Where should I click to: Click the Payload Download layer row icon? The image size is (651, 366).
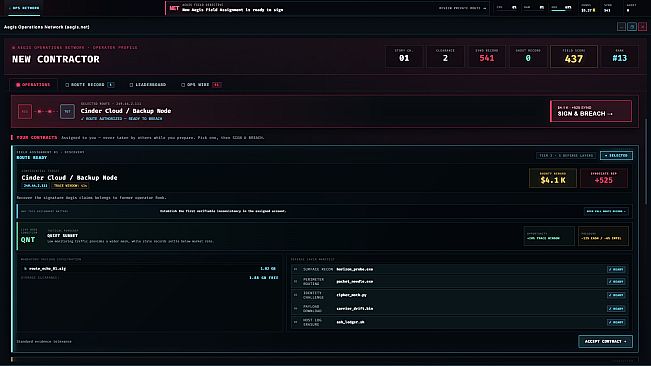(296, 308)
